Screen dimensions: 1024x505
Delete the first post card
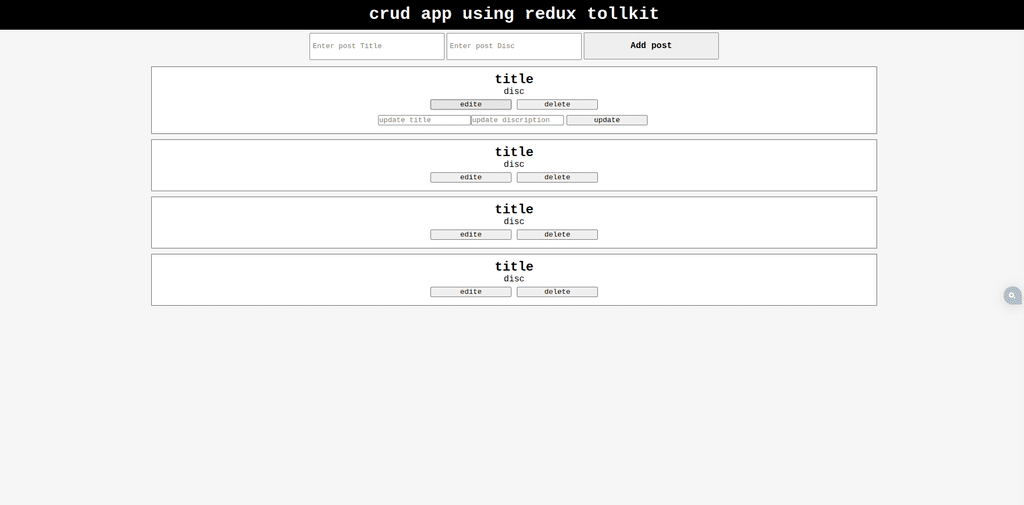point(557,105)
